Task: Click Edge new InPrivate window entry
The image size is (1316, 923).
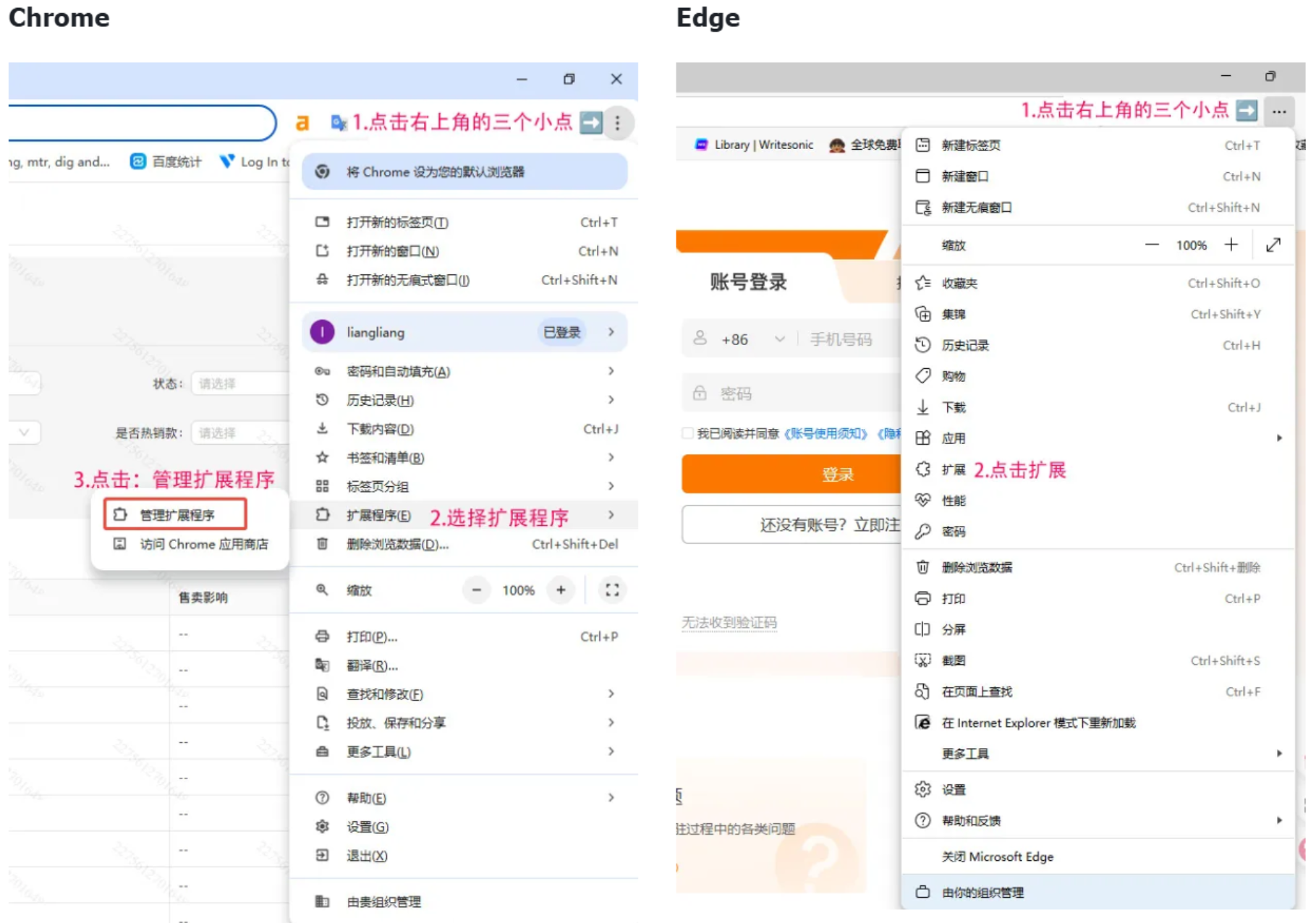Action: (1098, 208)
